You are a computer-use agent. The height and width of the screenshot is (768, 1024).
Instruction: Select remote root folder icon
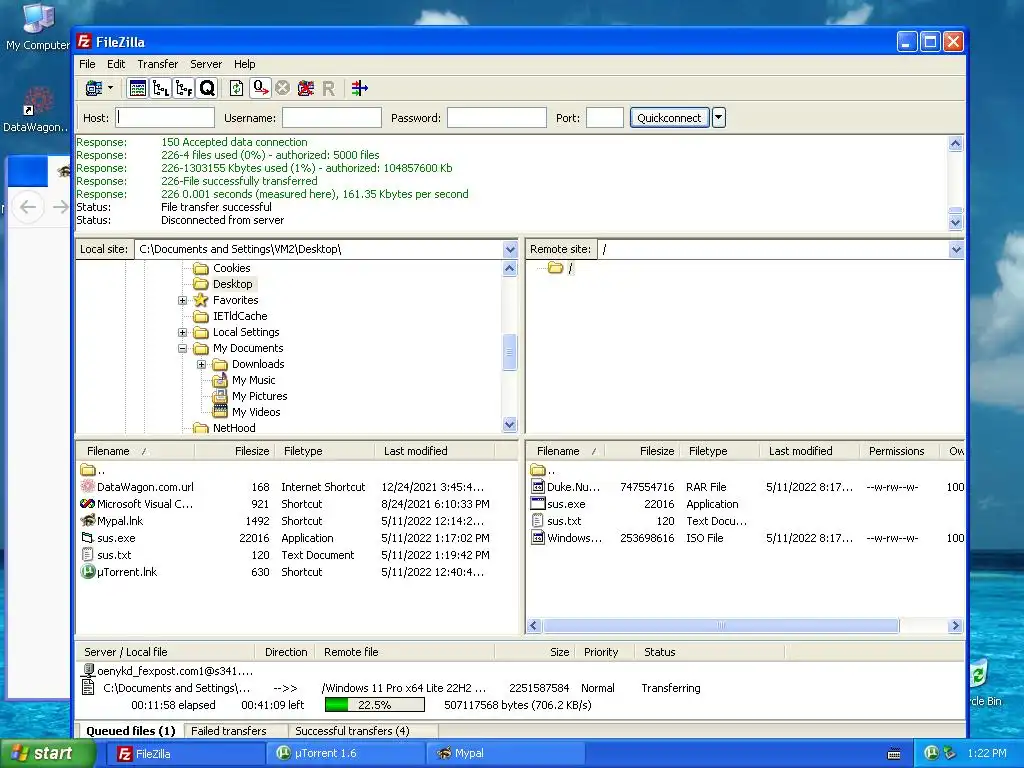coord(555,268)
